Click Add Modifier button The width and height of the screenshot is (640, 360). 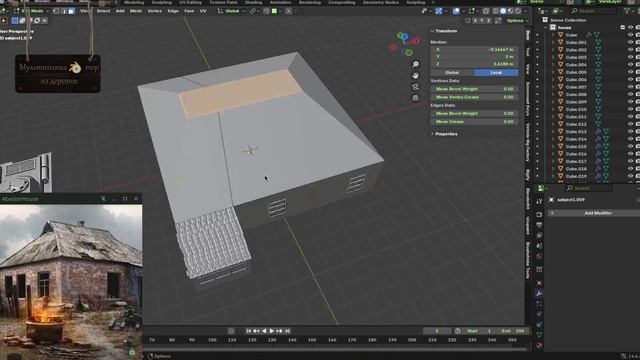[x=594, y=213]
